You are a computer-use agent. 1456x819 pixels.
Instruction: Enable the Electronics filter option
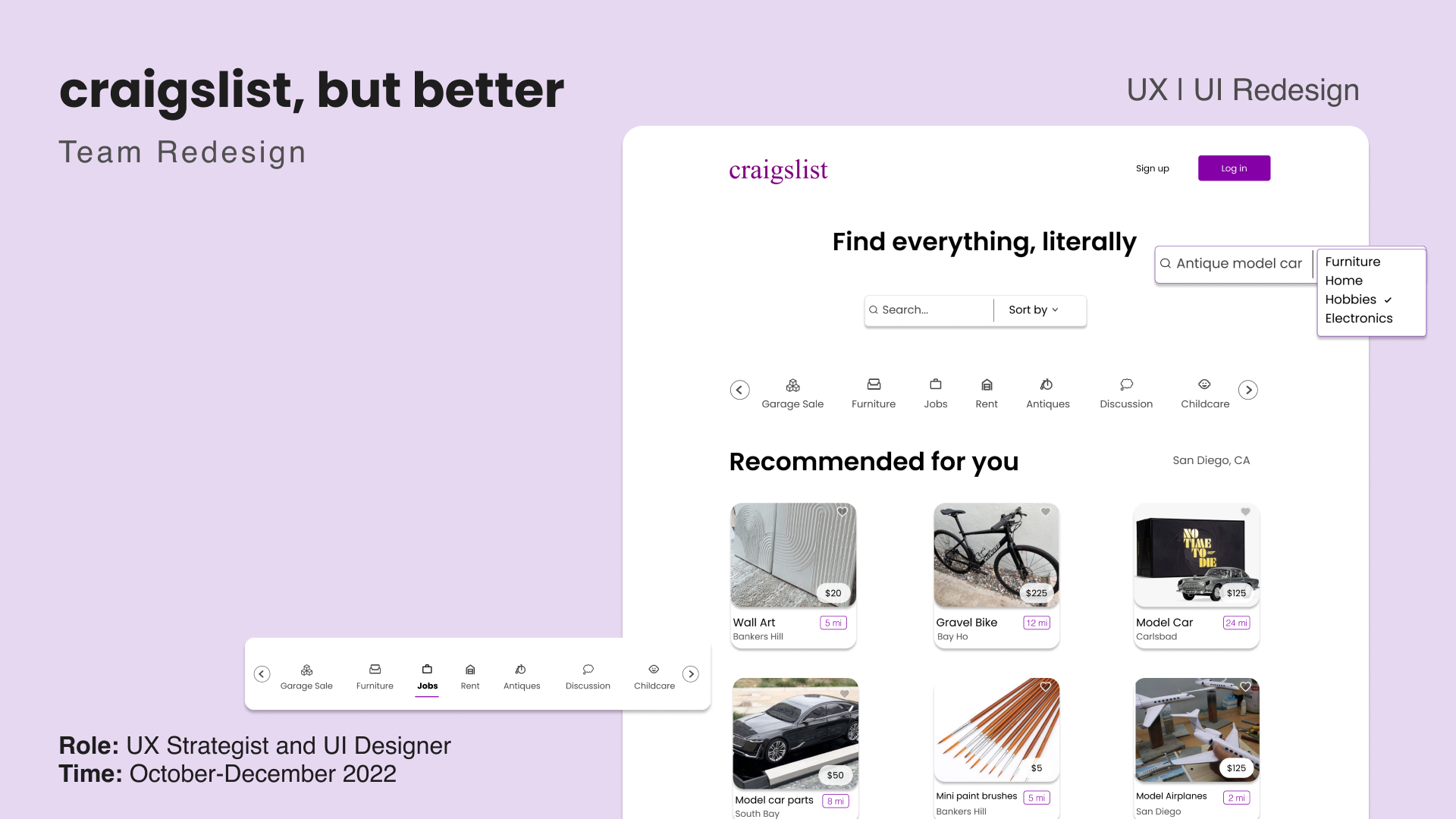pos(1359,318)
